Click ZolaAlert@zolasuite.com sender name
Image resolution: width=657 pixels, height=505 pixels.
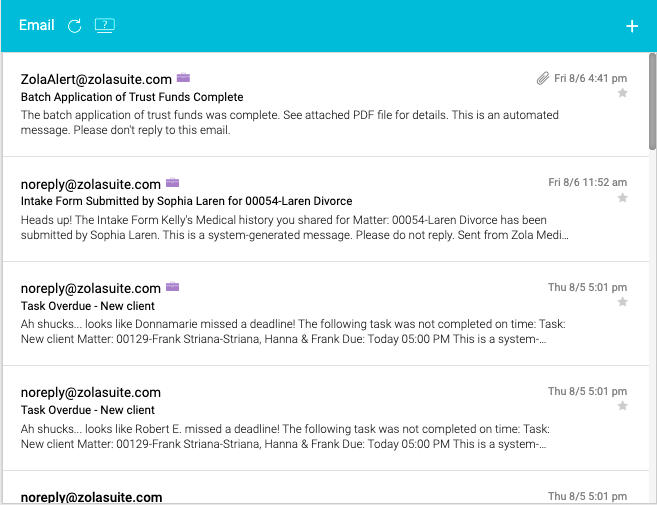(96, 79)
